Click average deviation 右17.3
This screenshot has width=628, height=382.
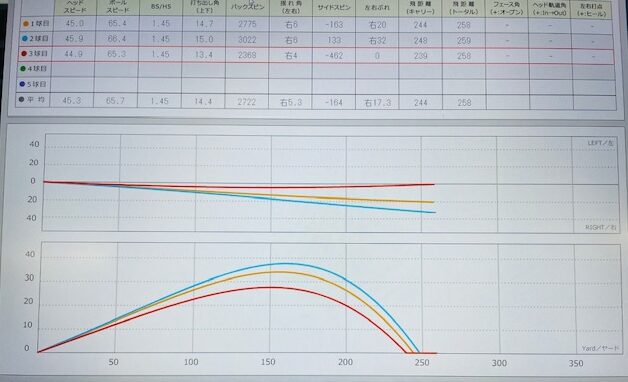[x=377, y=103]
